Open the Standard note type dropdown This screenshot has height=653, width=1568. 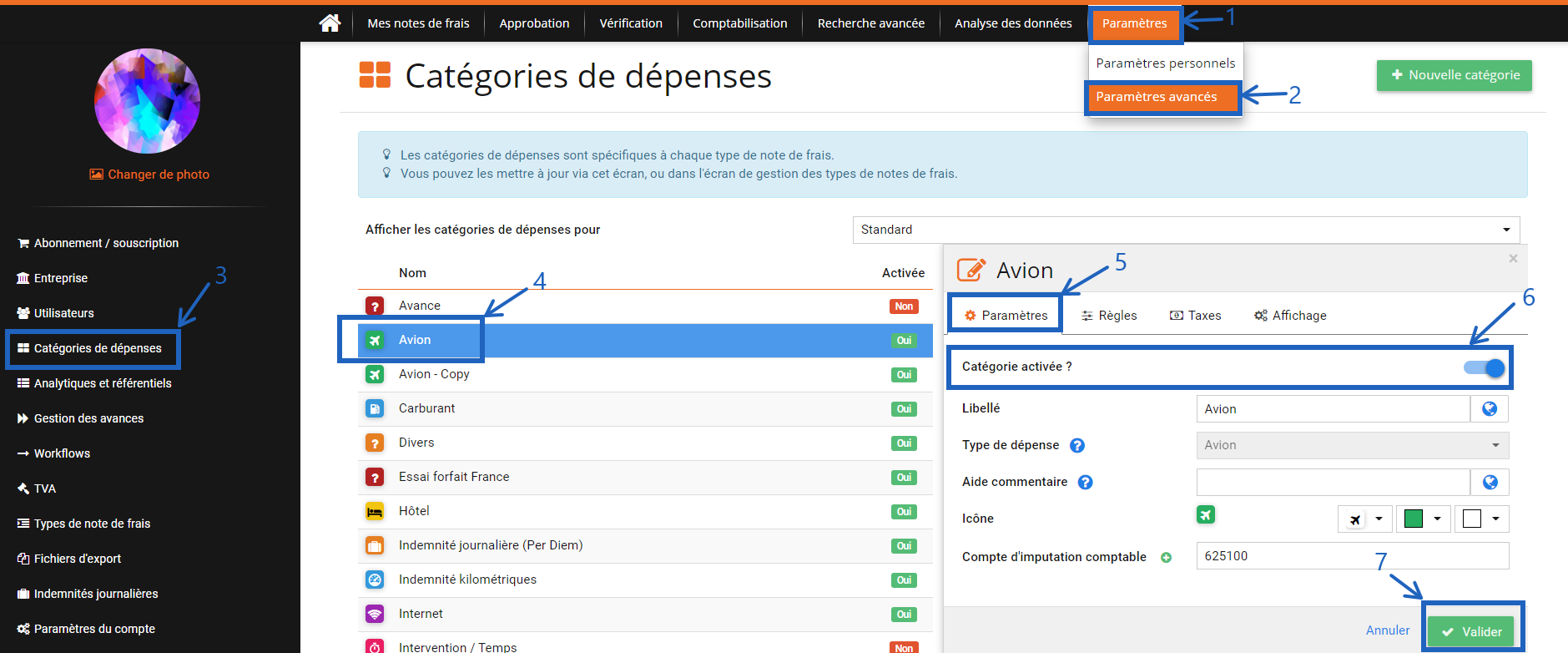[1186, 230]
